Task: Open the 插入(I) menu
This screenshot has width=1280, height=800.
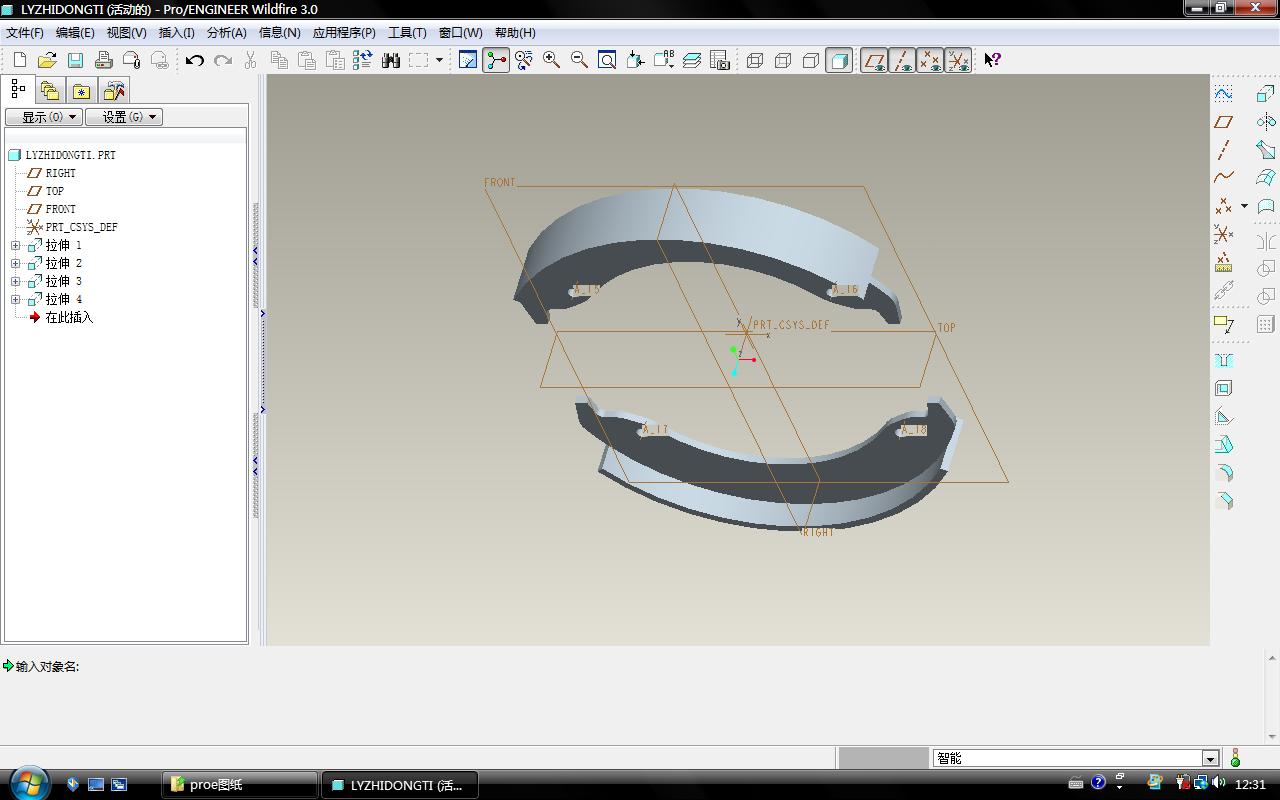Action: click(x=176, y=32)
